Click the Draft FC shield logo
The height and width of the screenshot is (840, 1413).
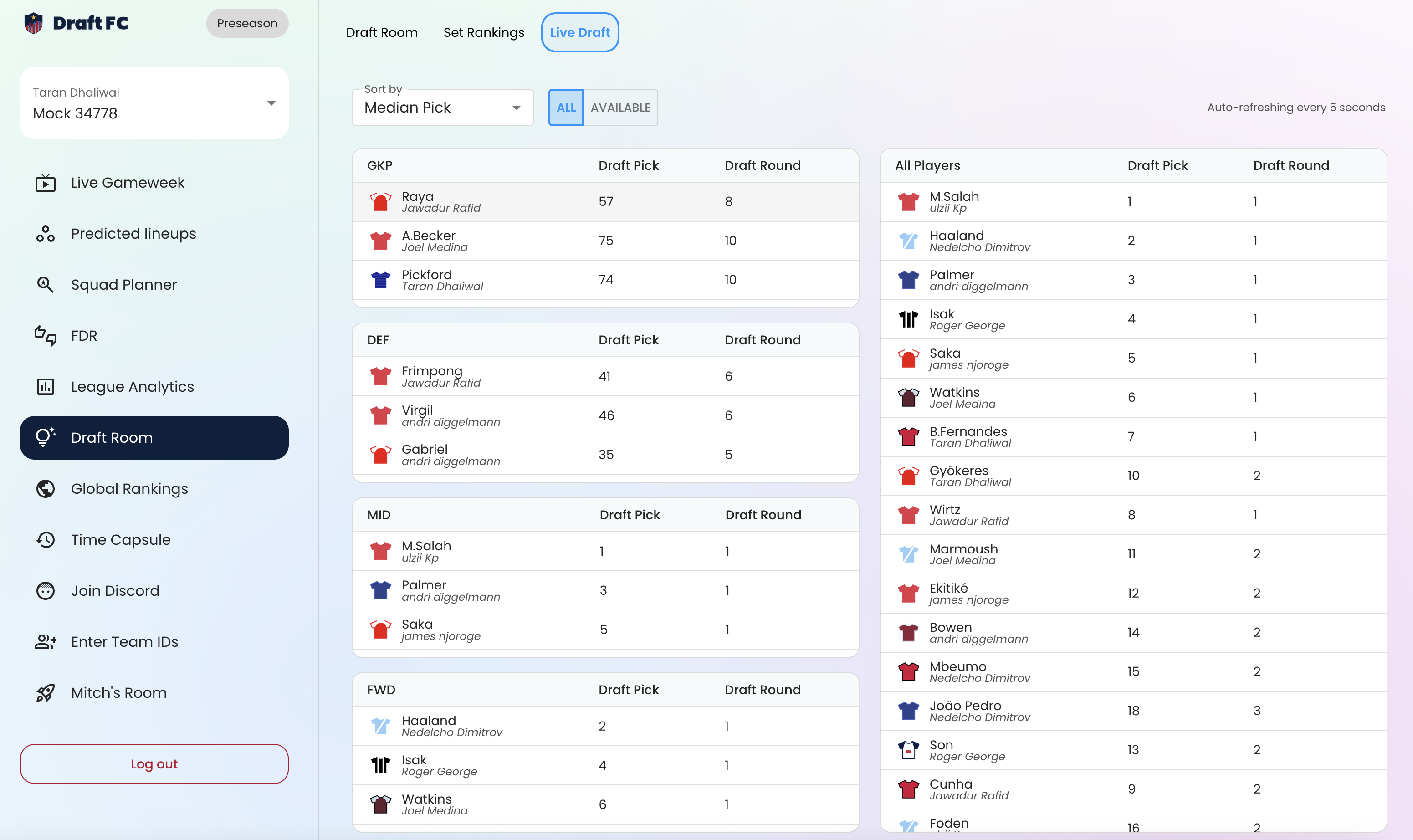tap(33, 23)
